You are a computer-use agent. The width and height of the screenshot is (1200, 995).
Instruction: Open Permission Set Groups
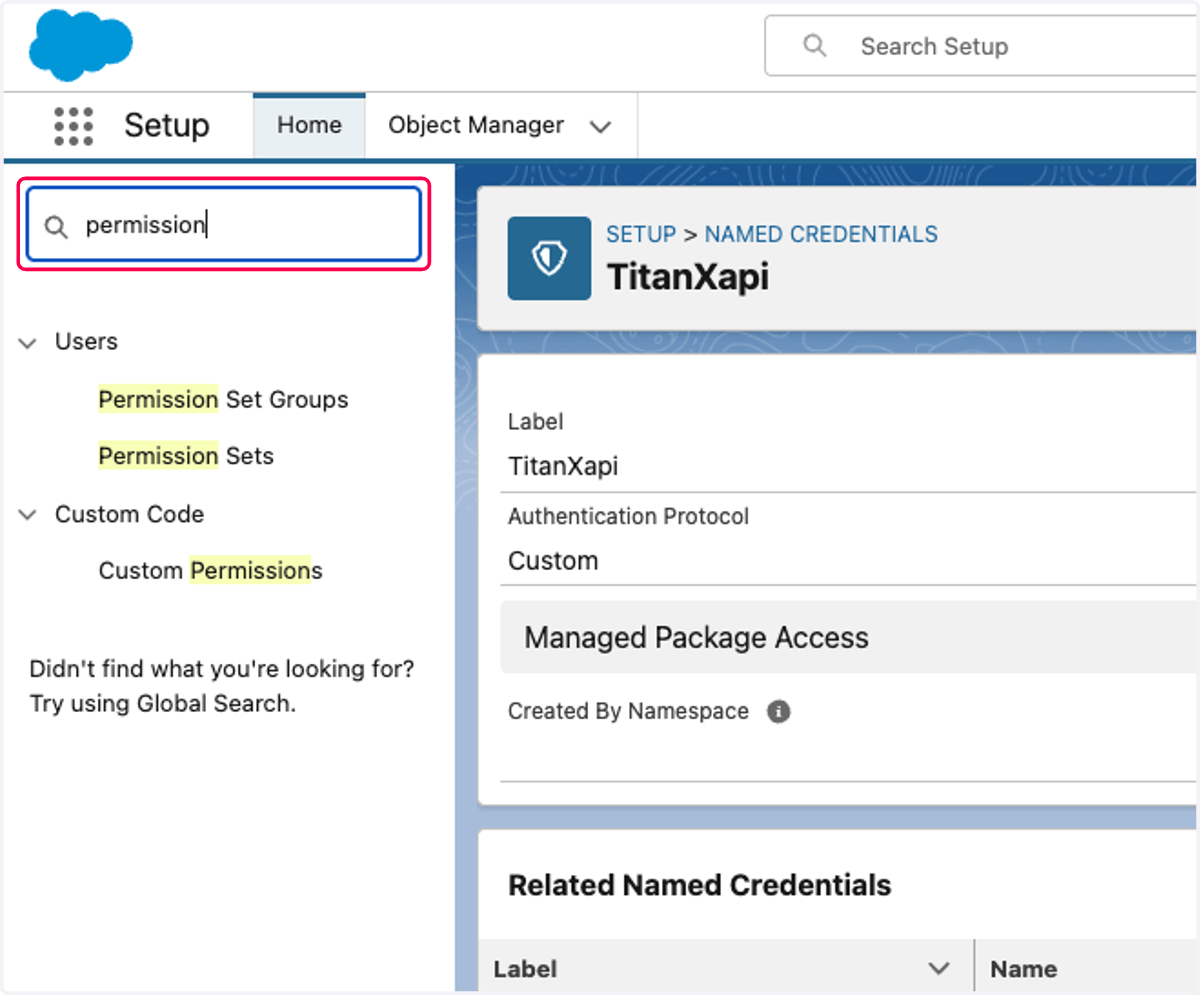tap(223, 400)
